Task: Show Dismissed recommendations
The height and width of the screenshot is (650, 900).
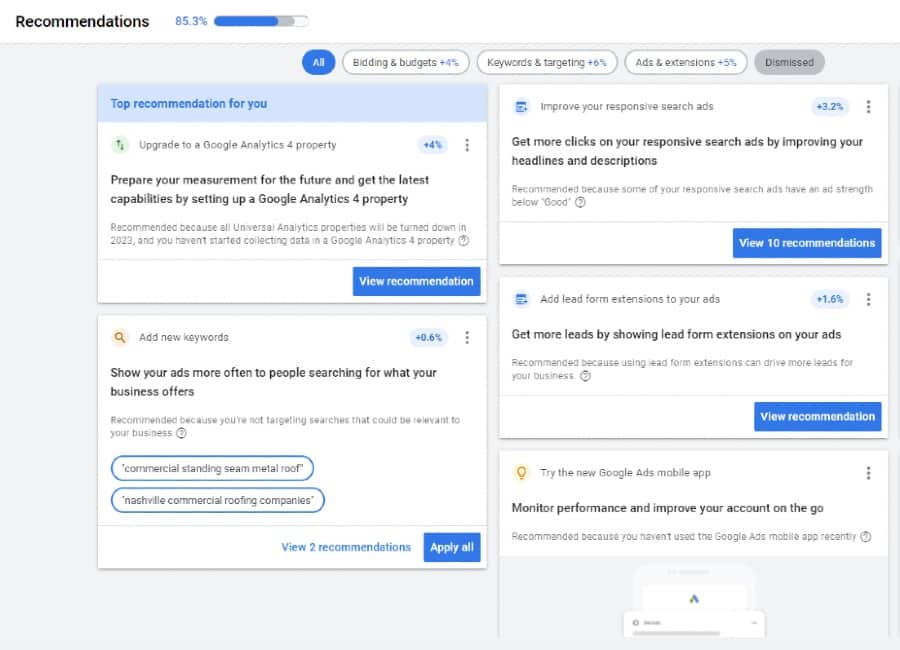Action: click(789, 62)
